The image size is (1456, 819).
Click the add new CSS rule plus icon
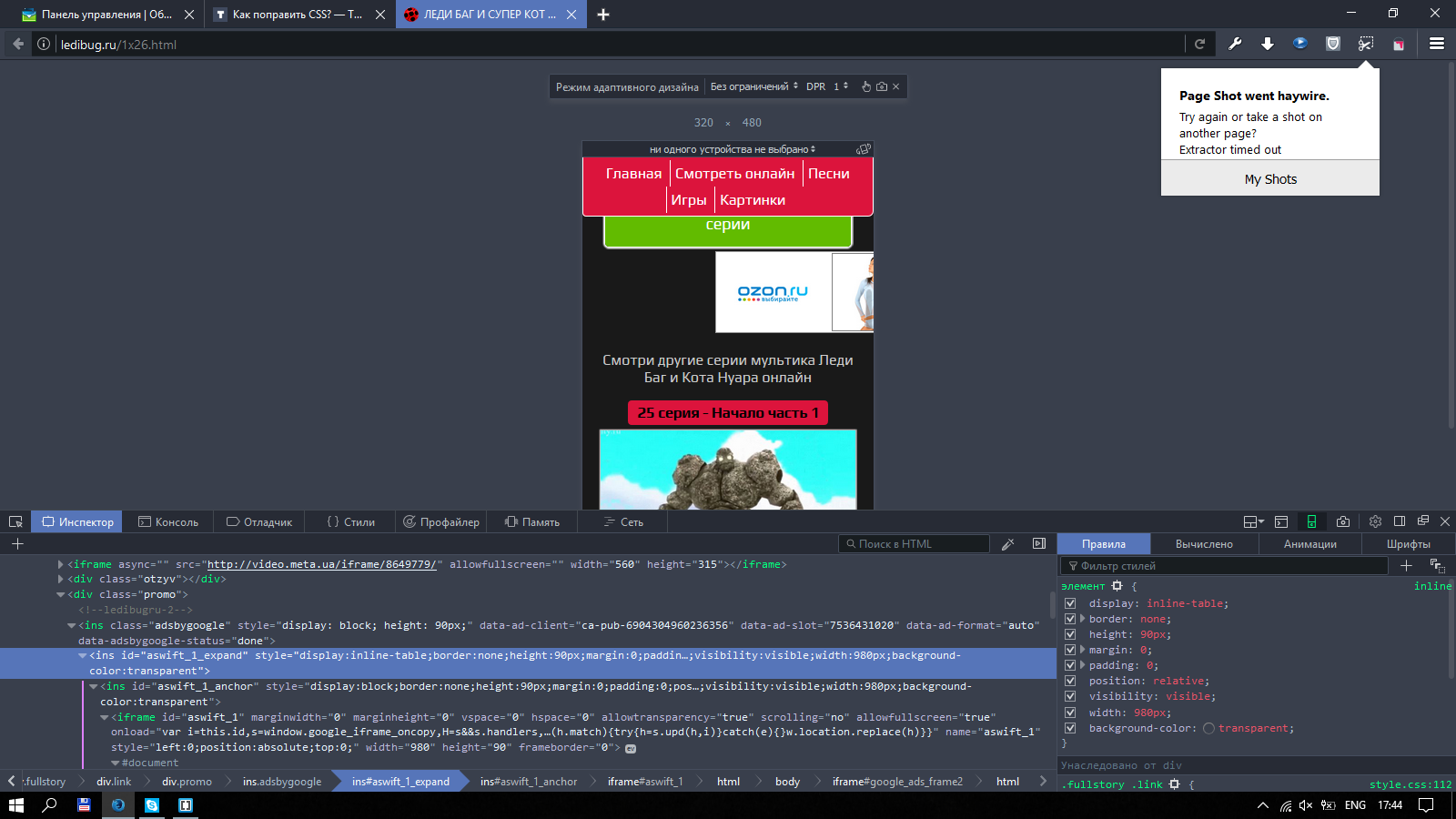1406,566
